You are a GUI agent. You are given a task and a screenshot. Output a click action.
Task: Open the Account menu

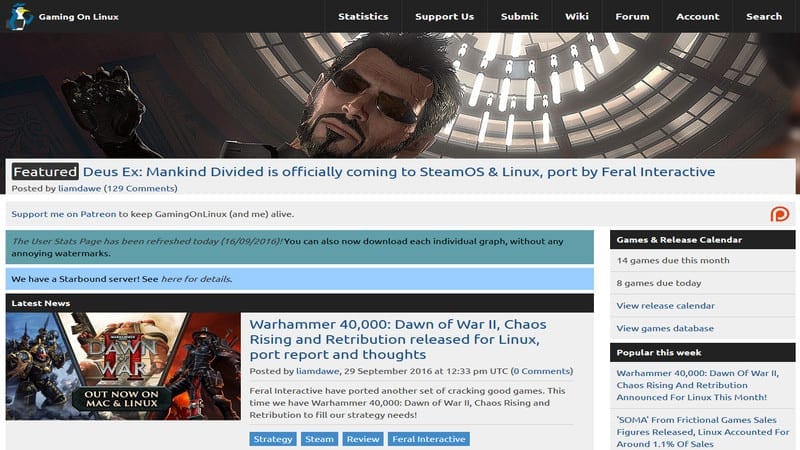[697, 16]
